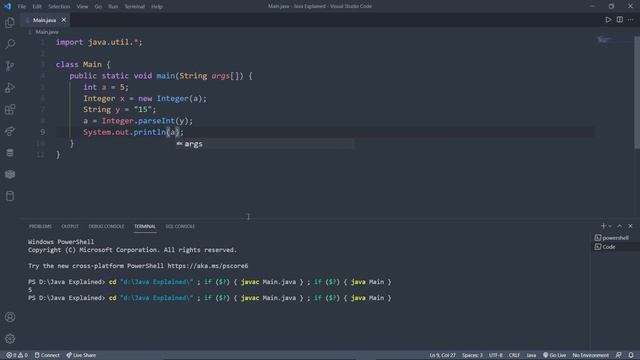Viewport: 640px width, 360px height.
Task: Open the Run and Debug view
Action: pos(10,88)
